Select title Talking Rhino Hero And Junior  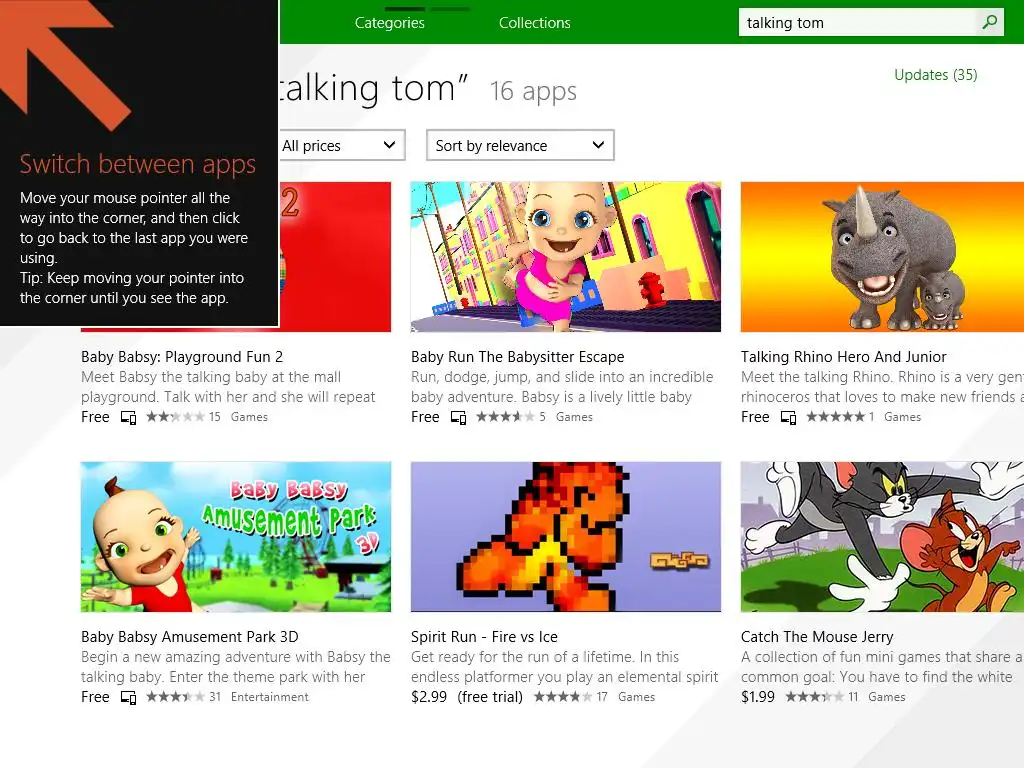tap(843, 357)
